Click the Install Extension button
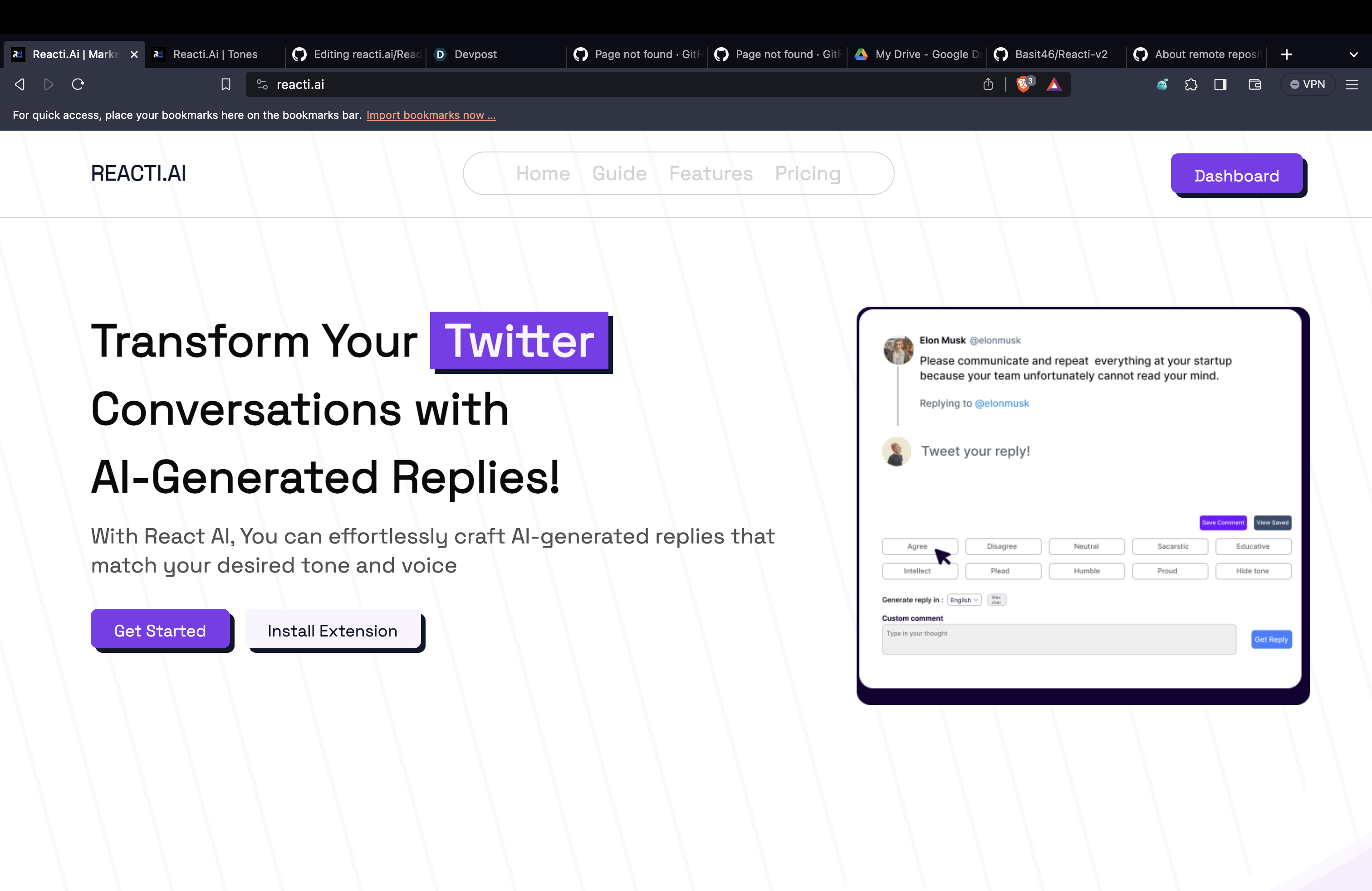Viewport: 1372px width, 891px height. pos(333,631)
